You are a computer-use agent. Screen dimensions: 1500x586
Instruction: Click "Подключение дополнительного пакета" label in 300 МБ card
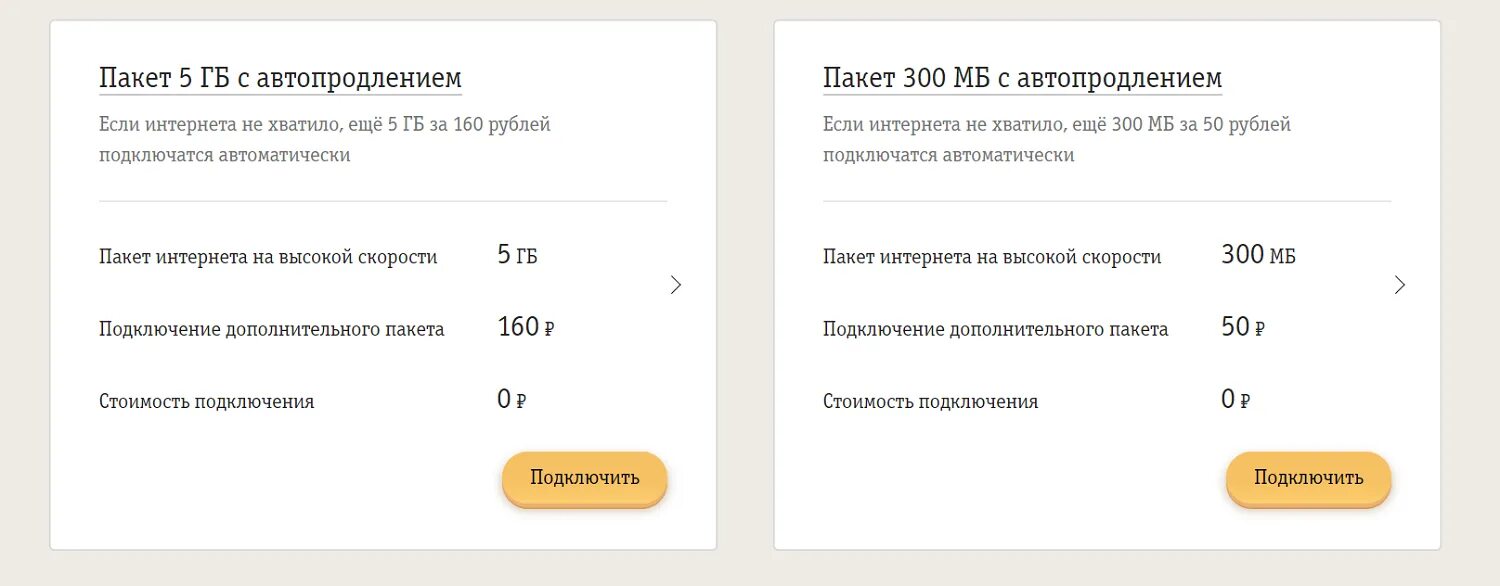point(995,329)
